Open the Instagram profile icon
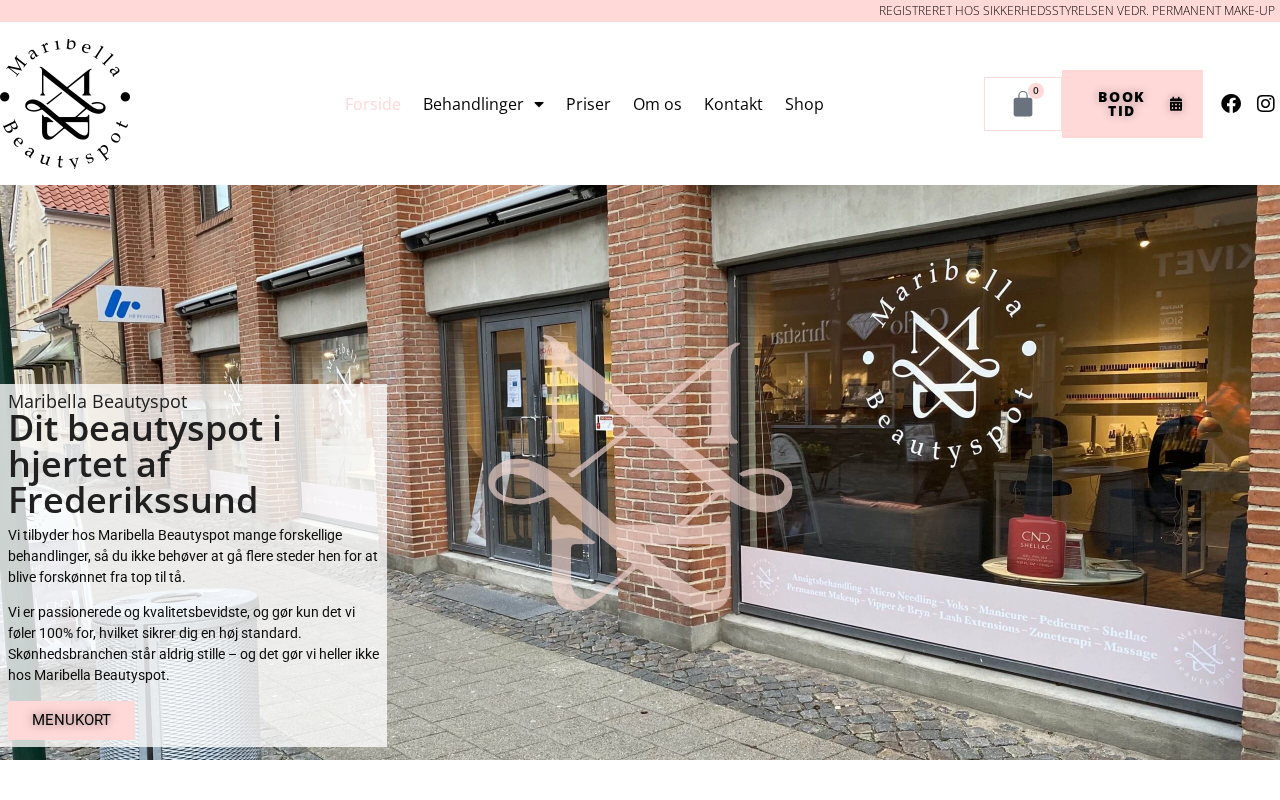 click(x=1266, y=103)
